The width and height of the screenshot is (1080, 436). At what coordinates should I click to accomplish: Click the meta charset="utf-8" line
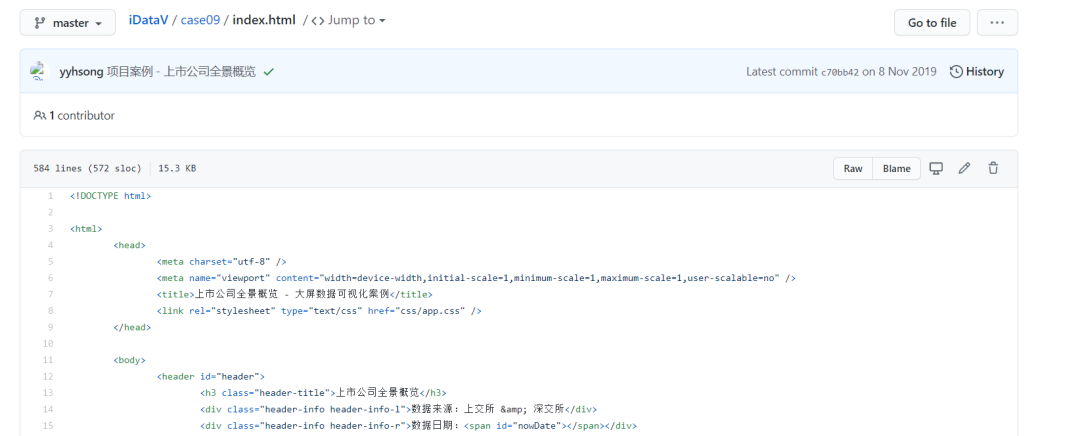click(x=221, y=261)
